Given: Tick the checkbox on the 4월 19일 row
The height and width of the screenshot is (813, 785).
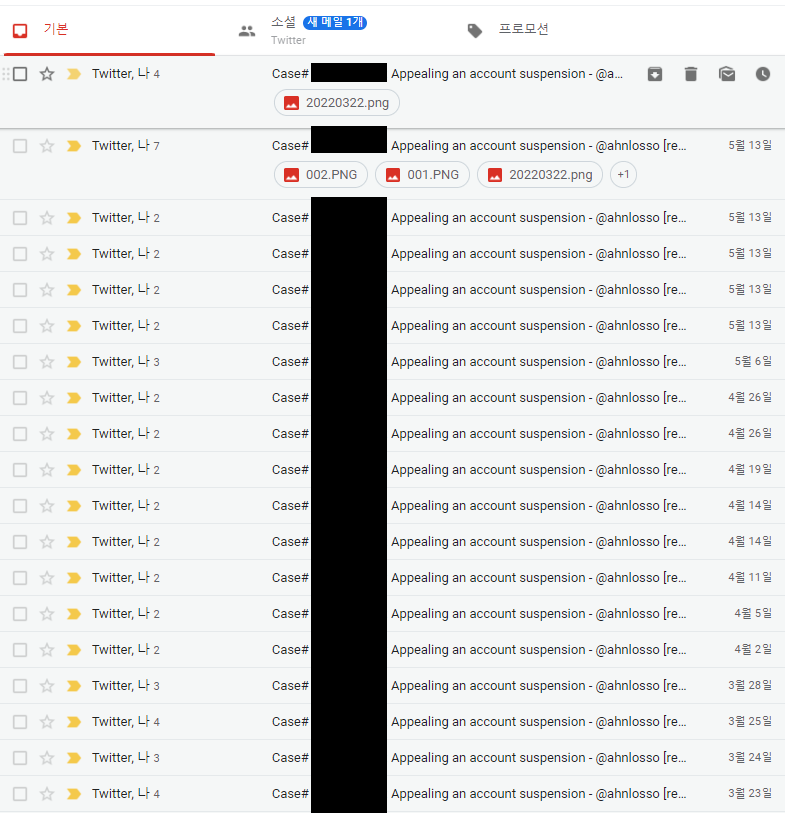Looking at the screenshot, I should click(20, 470).
